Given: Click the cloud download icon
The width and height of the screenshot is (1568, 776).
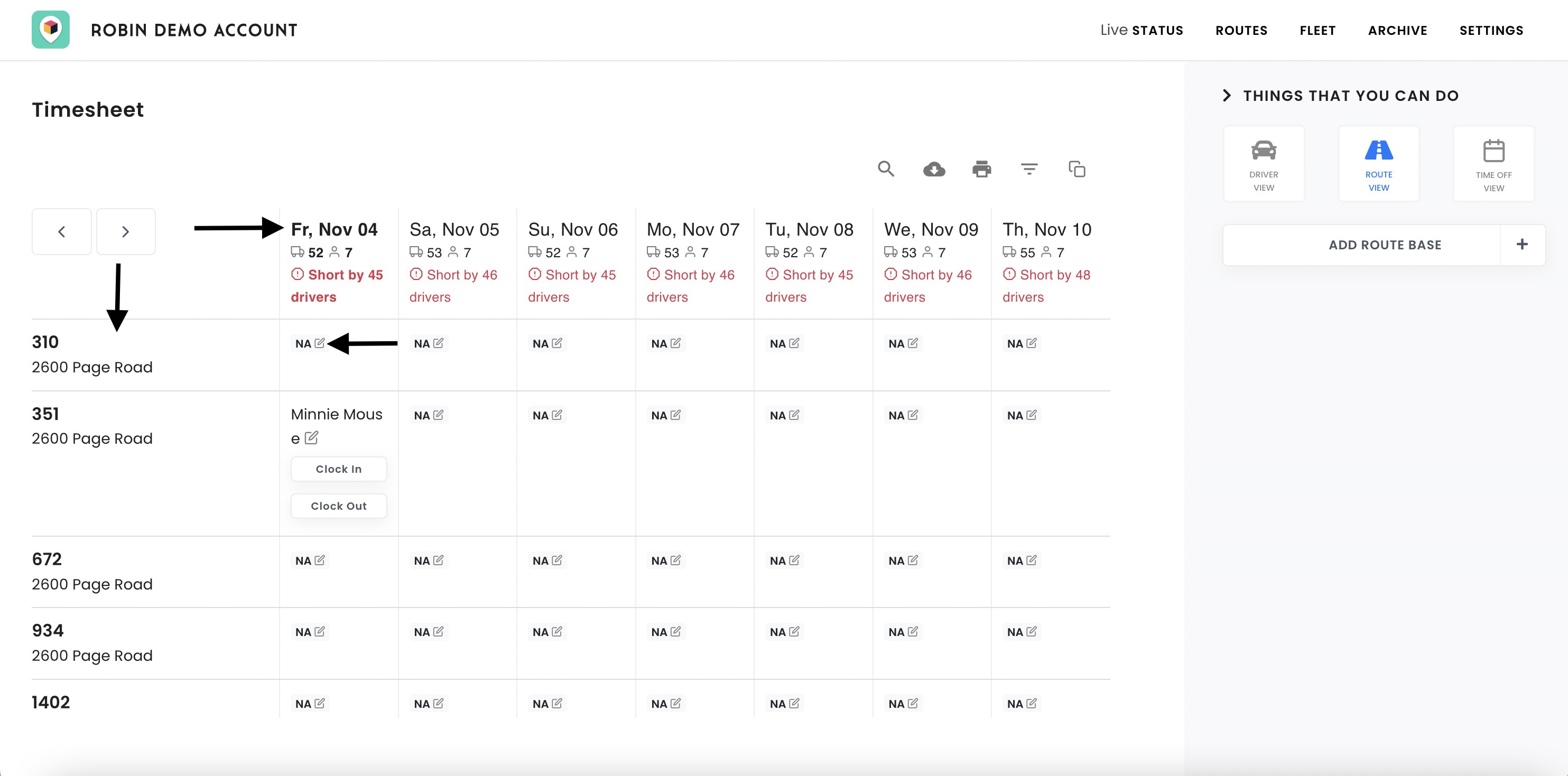Looking at the screenshot, I should click(x=934, y=169).
